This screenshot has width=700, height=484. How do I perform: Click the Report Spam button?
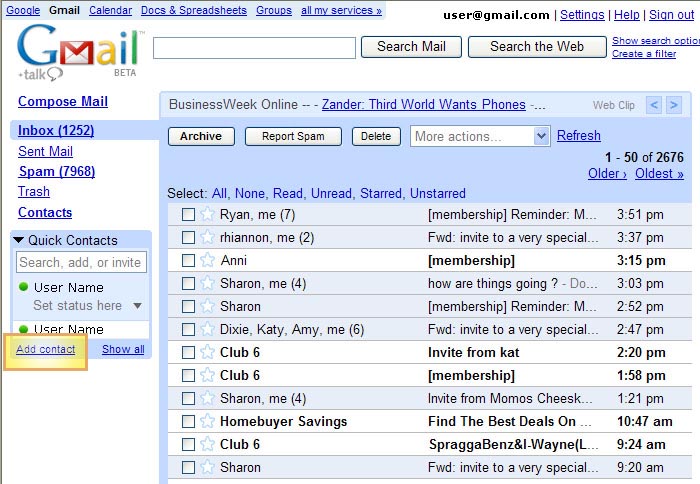pyautogui.click(x=293, y=136)
